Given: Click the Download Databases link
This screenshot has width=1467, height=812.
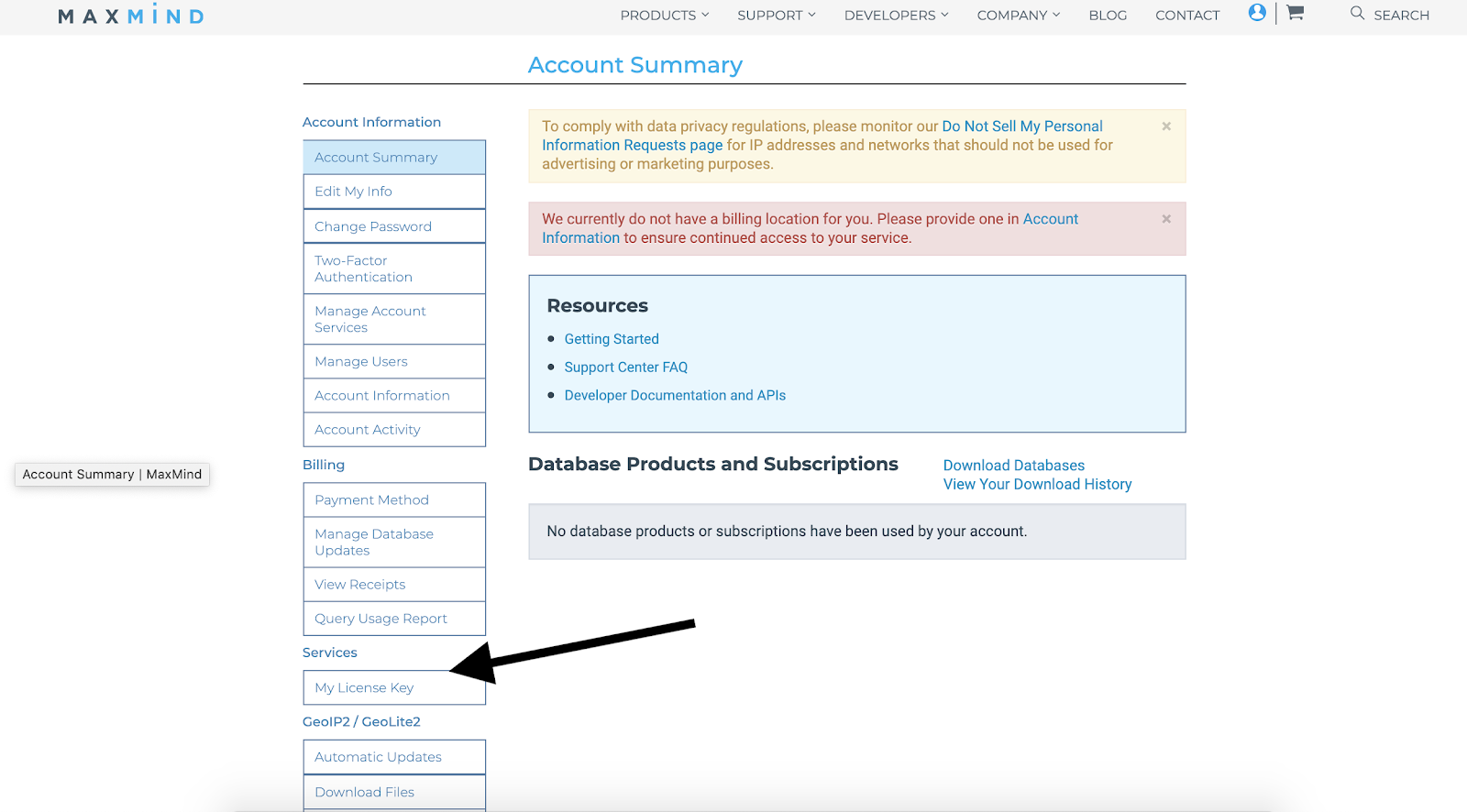Looking at the screenshot, I should [1013, 466].
